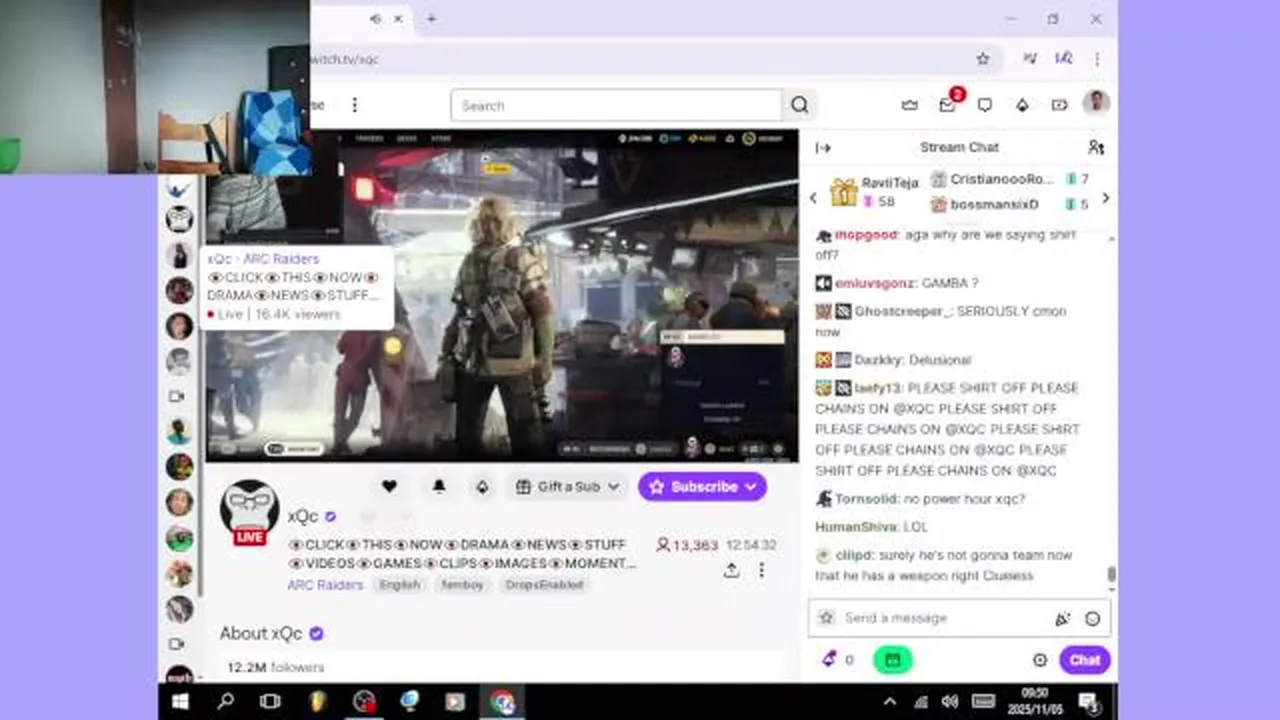This screenshot has width=1280, height=720.
Task: Open Chrome's three-dot menu
Action: point(1097,59)
